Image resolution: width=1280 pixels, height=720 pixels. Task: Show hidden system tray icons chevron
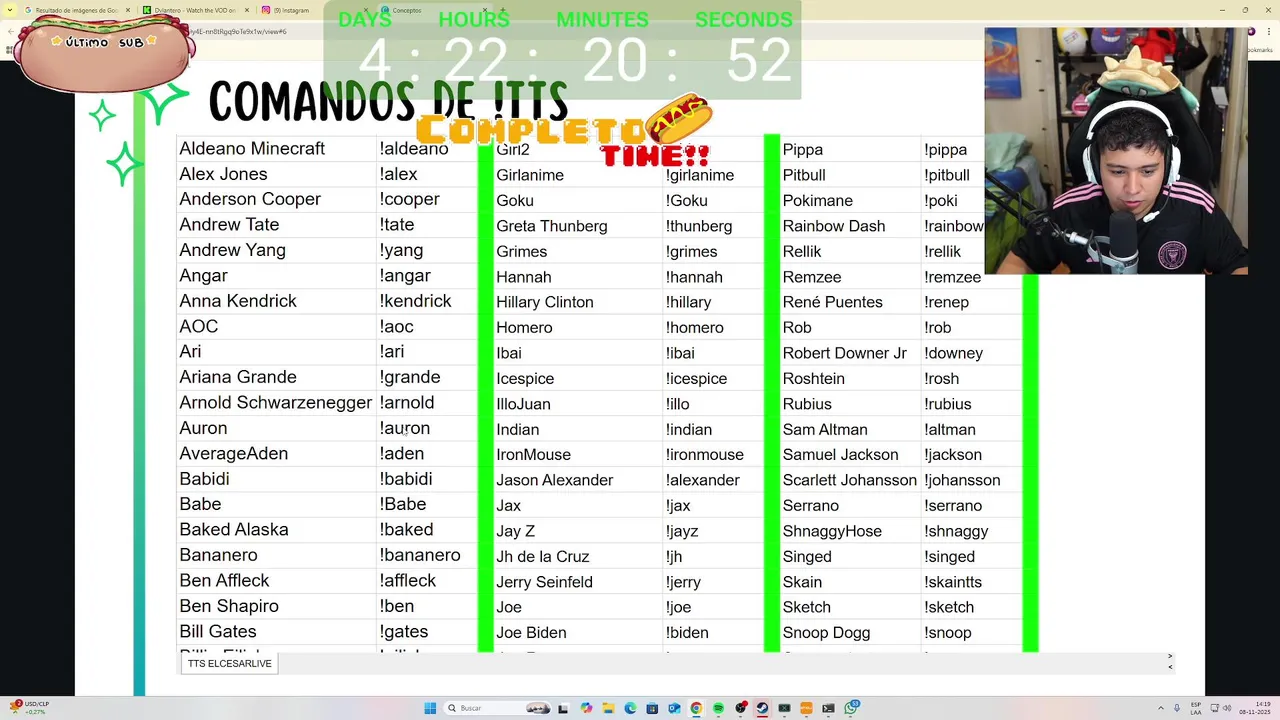[1161, 708]
